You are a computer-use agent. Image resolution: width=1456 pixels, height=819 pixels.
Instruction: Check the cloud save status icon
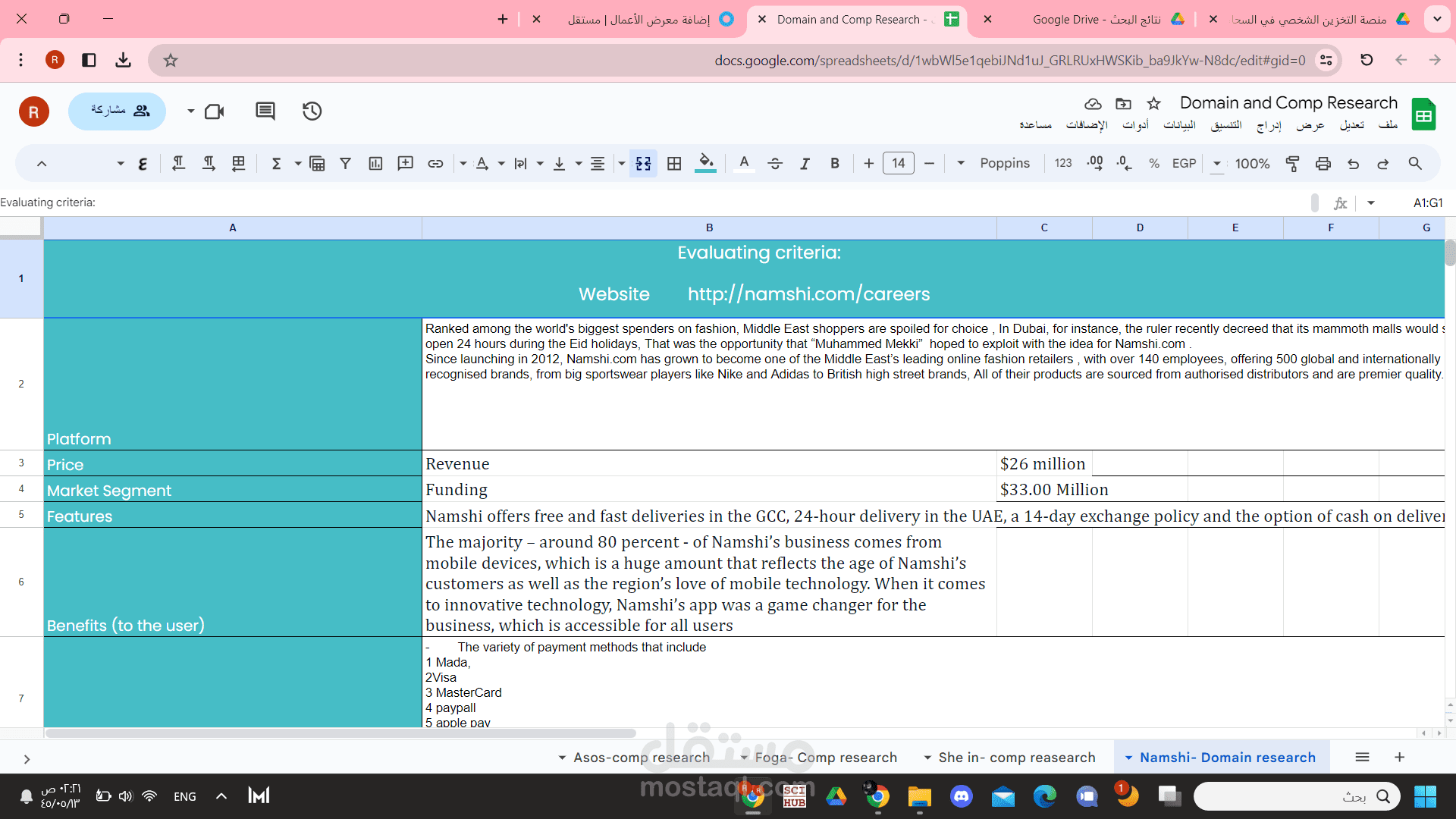(x=1093, y=103)
